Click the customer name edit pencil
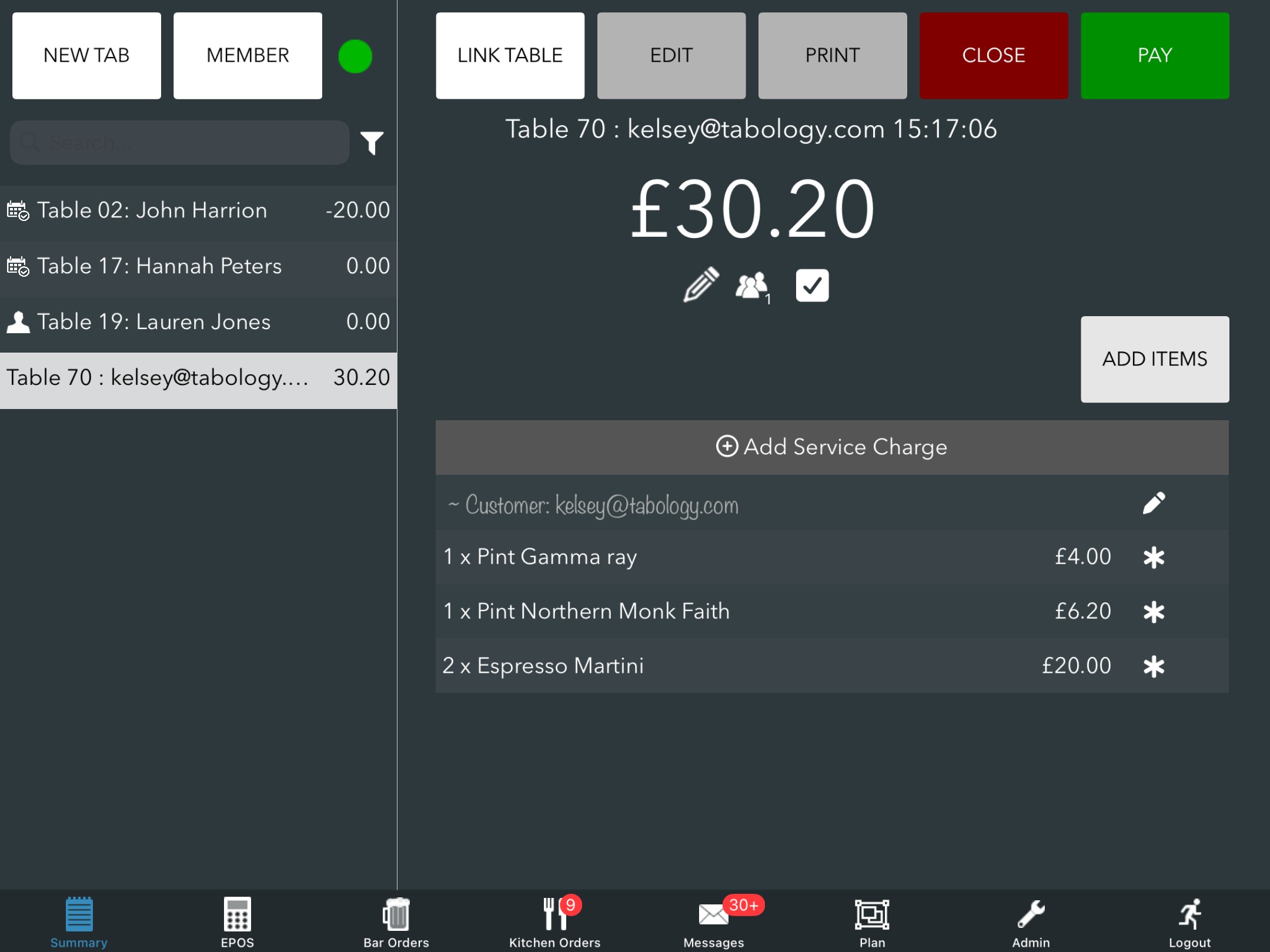 [1154, 504]
